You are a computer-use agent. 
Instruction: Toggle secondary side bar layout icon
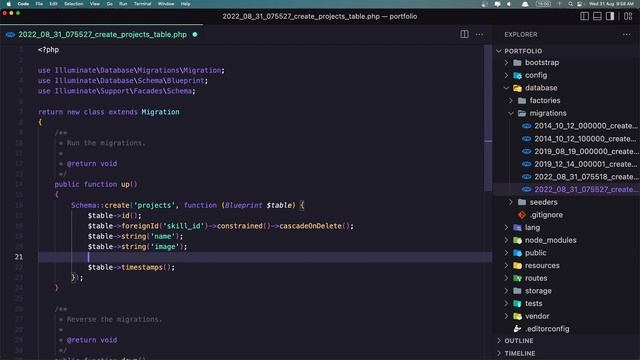coord(610,16)
